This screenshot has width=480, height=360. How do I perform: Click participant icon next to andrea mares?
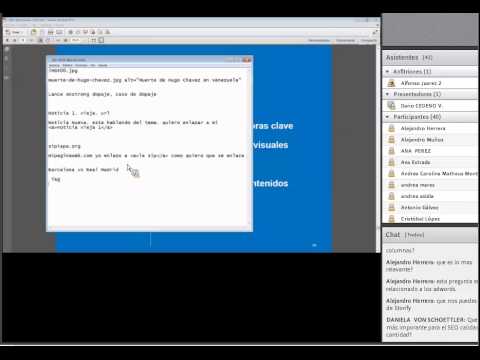coord(391,185)
